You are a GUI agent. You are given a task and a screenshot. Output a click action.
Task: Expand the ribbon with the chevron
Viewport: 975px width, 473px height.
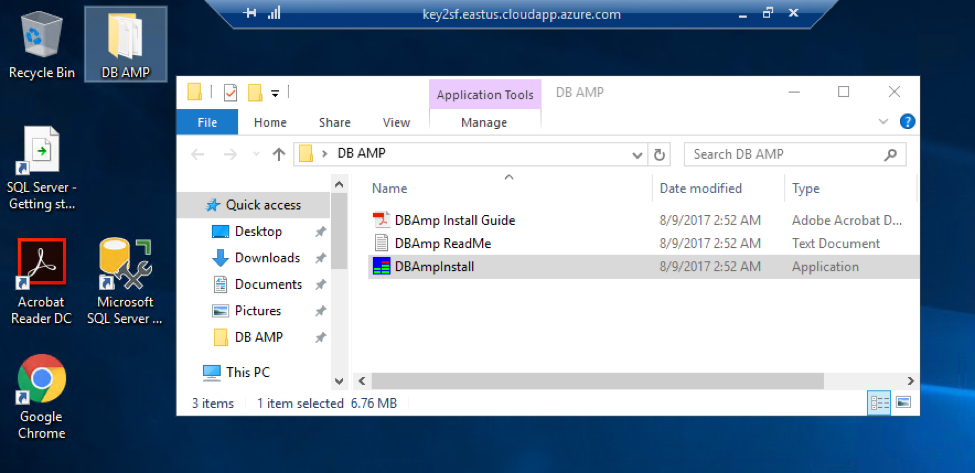[884, 122]
